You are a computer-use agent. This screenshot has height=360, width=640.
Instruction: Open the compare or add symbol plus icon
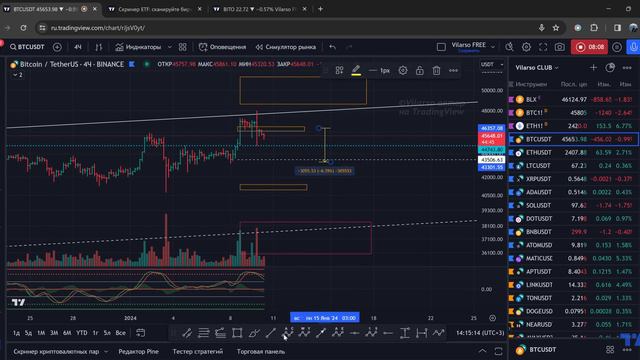[57, 47]
